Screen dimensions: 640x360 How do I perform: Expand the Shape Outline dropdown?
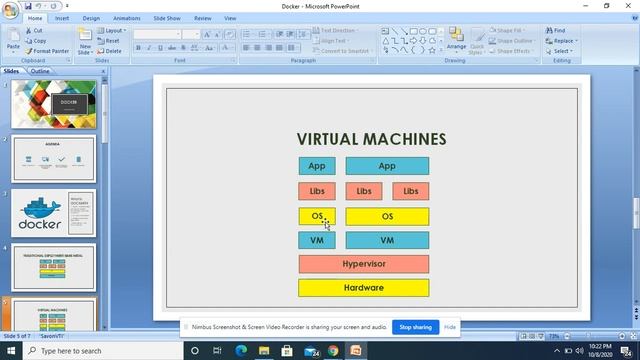pyautogui.click(x=511, y=41)
